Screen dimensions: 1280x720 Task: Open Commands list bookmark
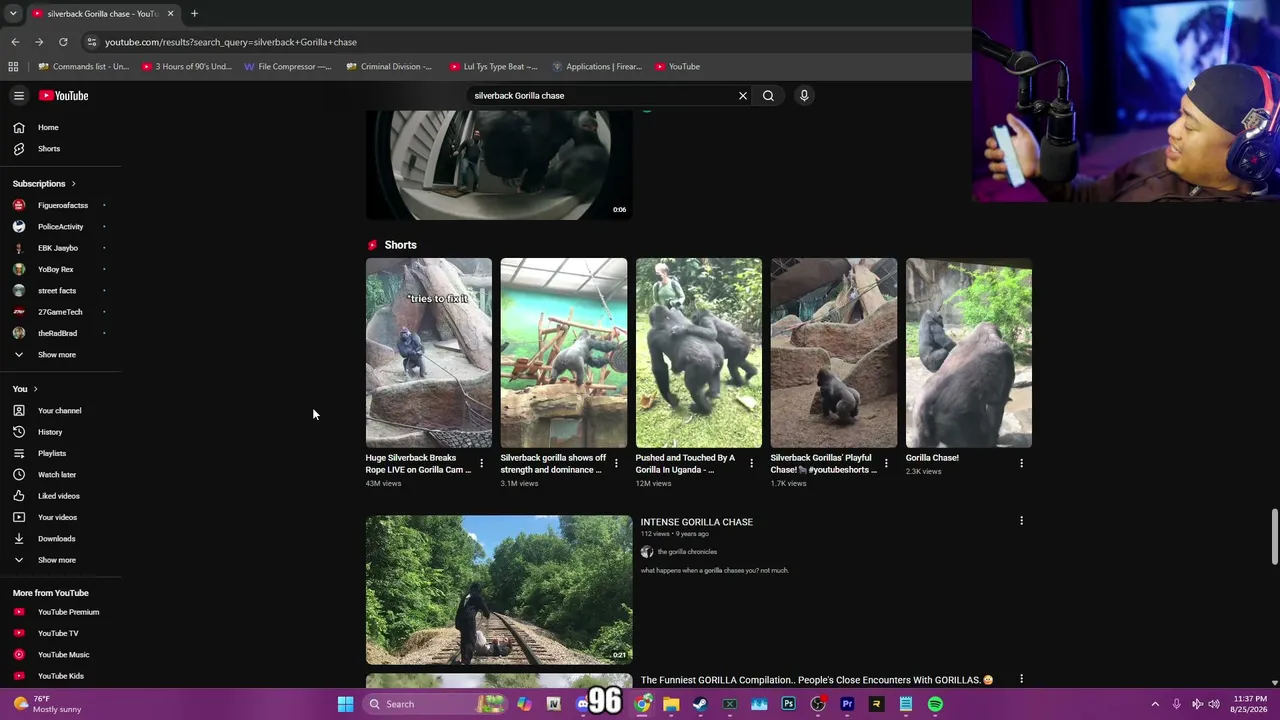coord(84,67)
